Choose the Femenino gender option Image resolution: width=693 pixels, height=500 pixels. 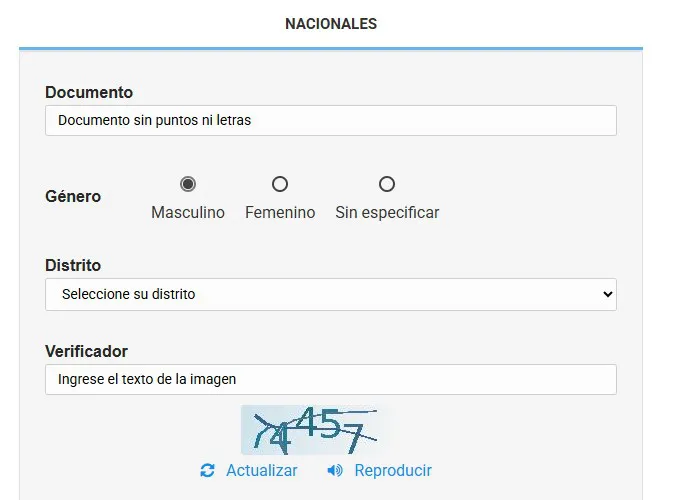click(x=280, y=184)
